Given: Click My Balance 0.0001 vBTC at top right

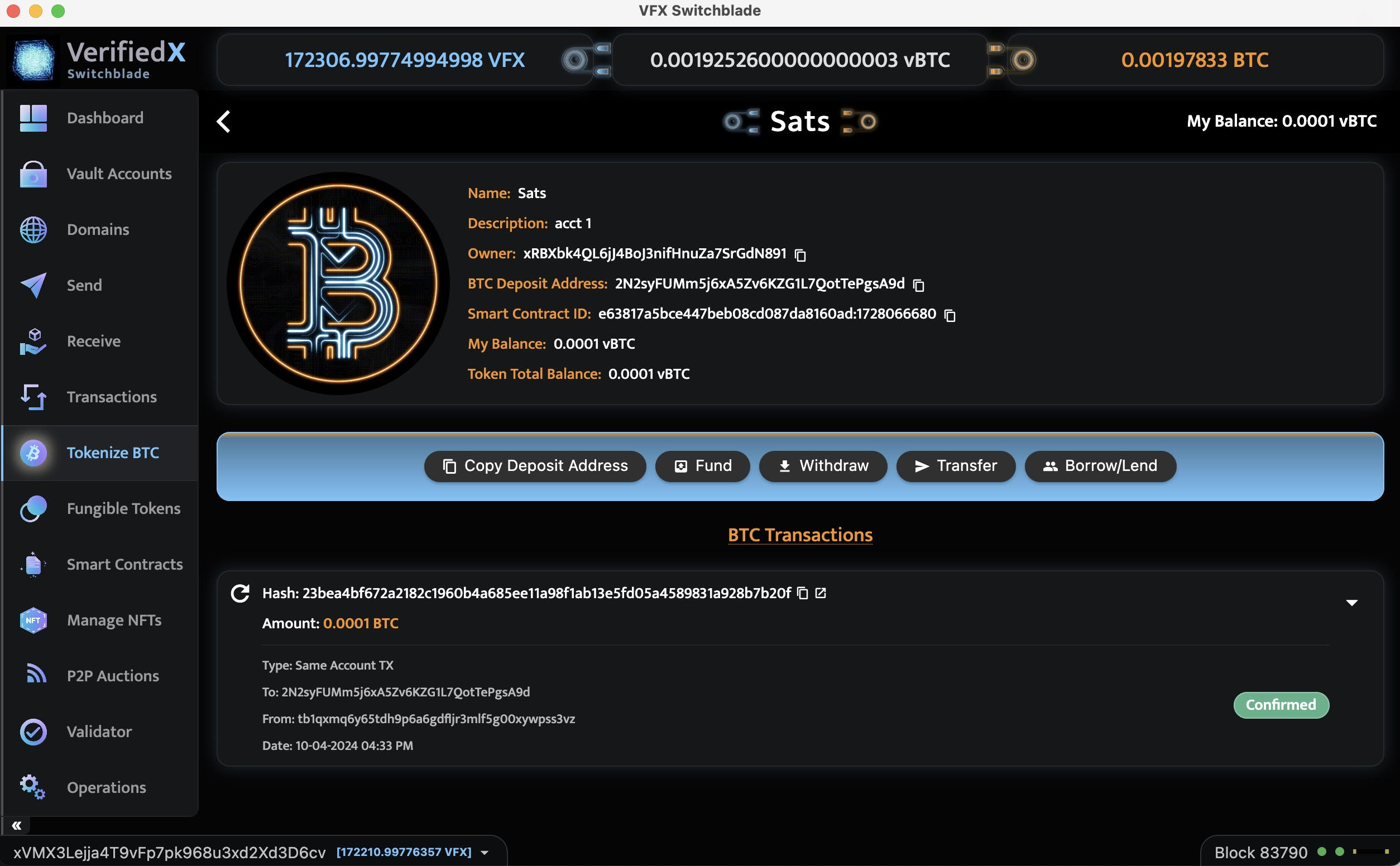Looking at the screenshot, I should (x=1282, y=122).
